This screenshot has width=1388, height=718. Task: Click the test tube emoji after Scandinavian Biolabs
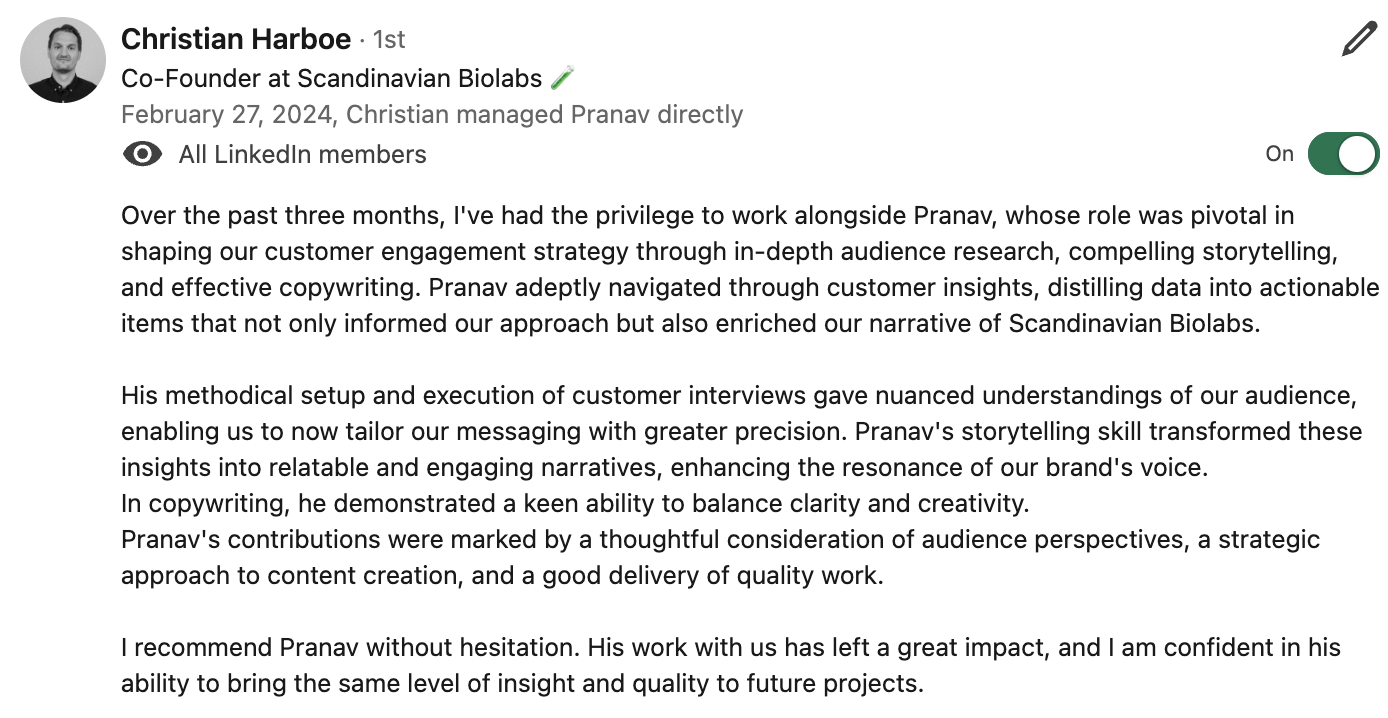pyautogui.click(x=563, y=78)
